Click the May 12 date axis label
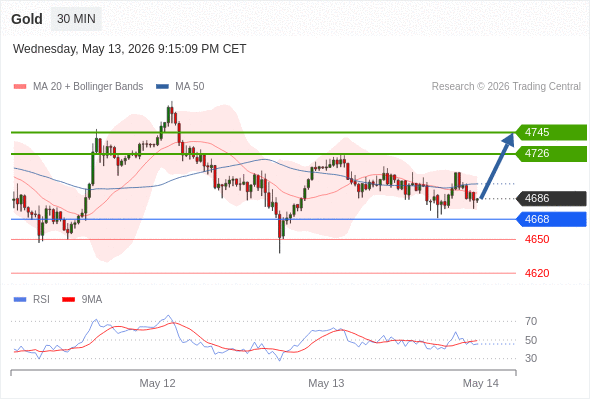Screen dimensions: 590x400 (157, 383)
